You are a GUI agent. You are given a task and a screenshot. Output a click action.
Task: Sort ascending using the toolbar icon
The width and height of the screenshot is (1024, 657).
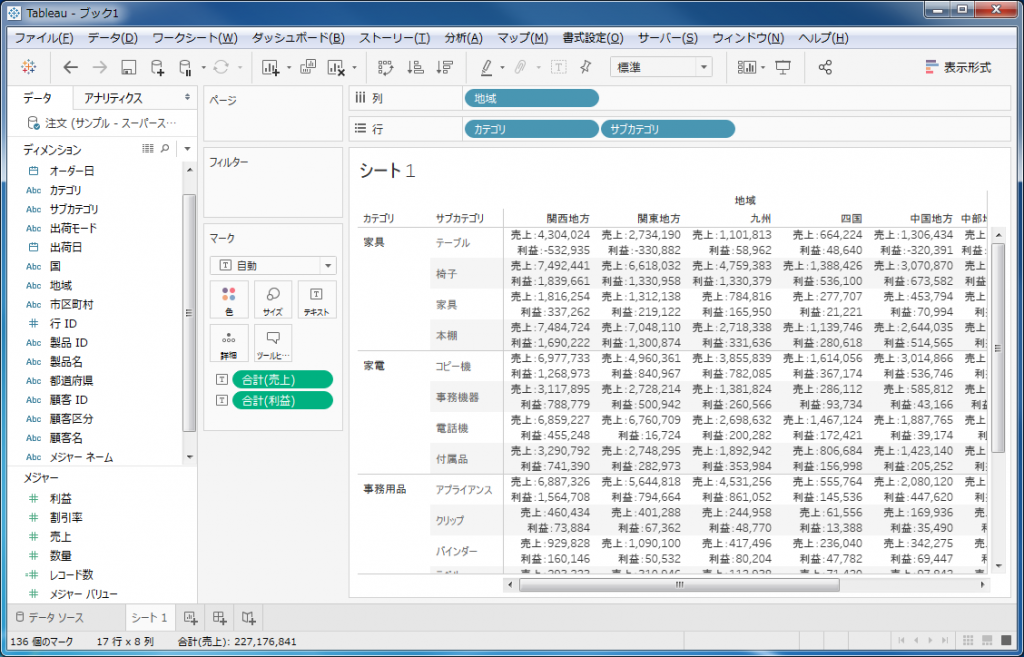tap(415, 67)
